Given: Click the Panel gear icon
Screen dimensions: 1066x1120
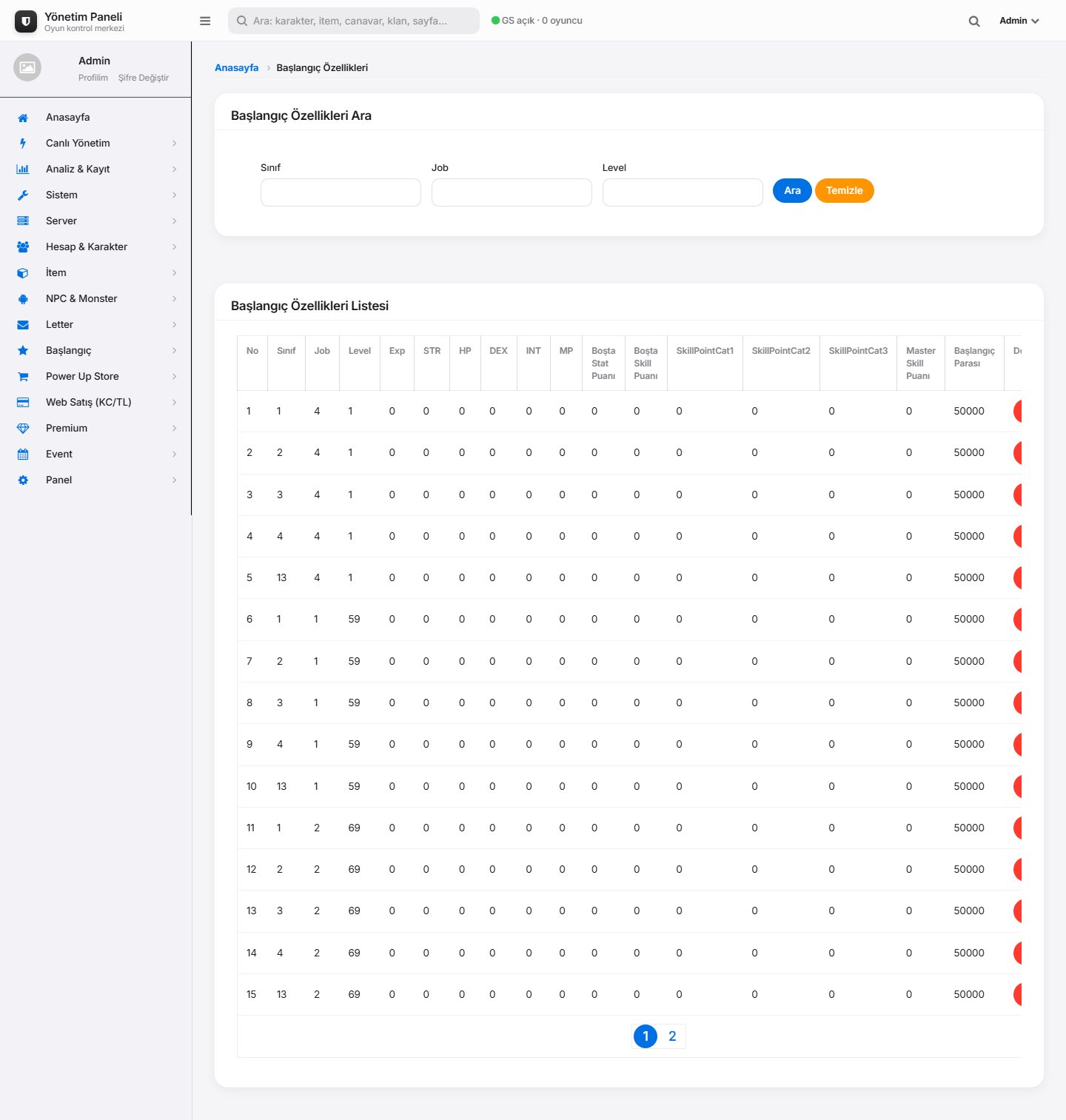Looking at the screenshot, I should pos(23,480).
